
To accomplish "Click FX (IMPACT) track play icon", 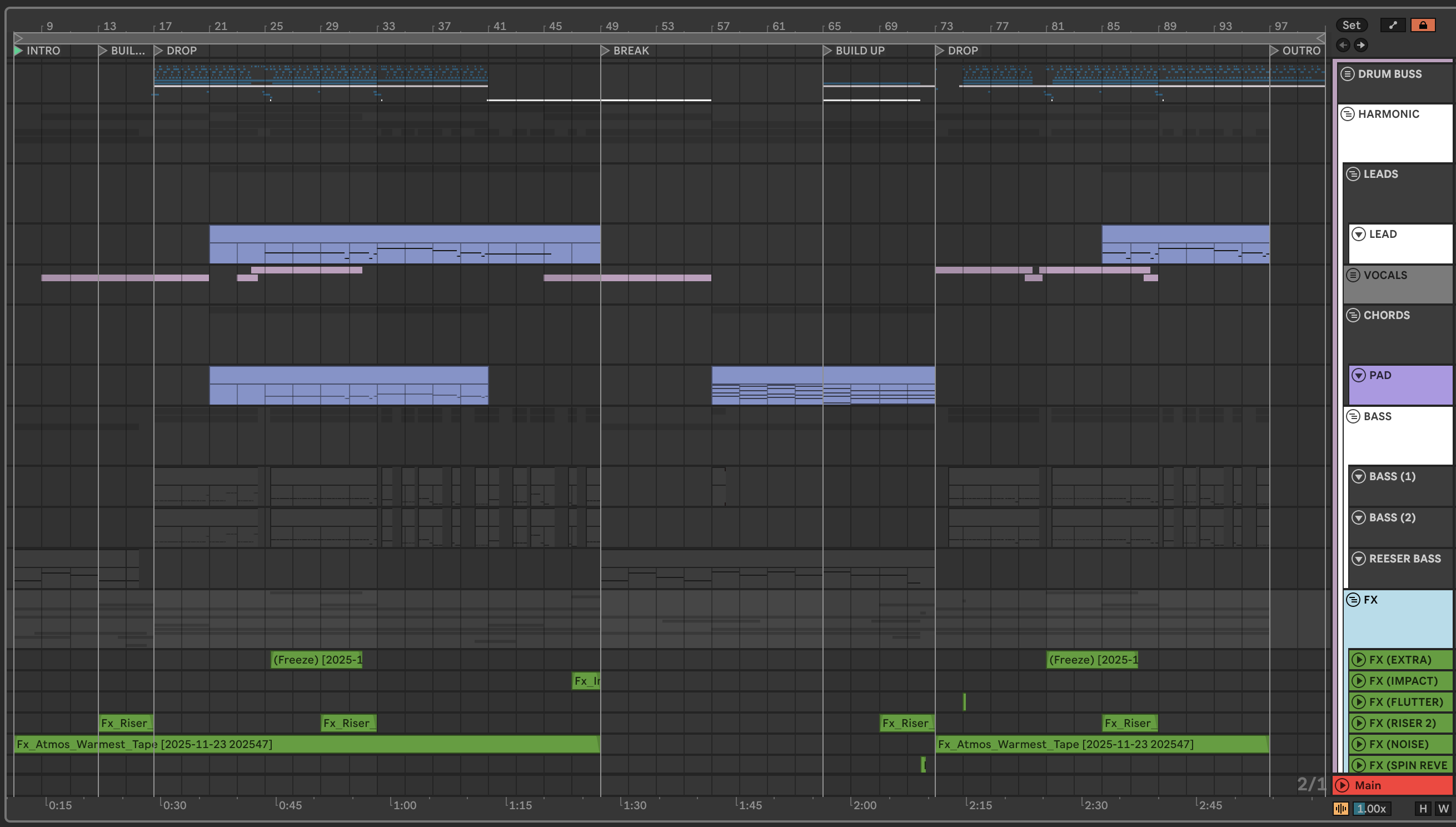I will (x=1358, y=680).
